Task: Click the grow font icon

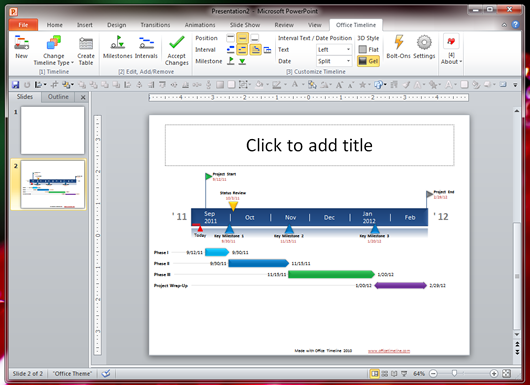Action: (339, 85)
